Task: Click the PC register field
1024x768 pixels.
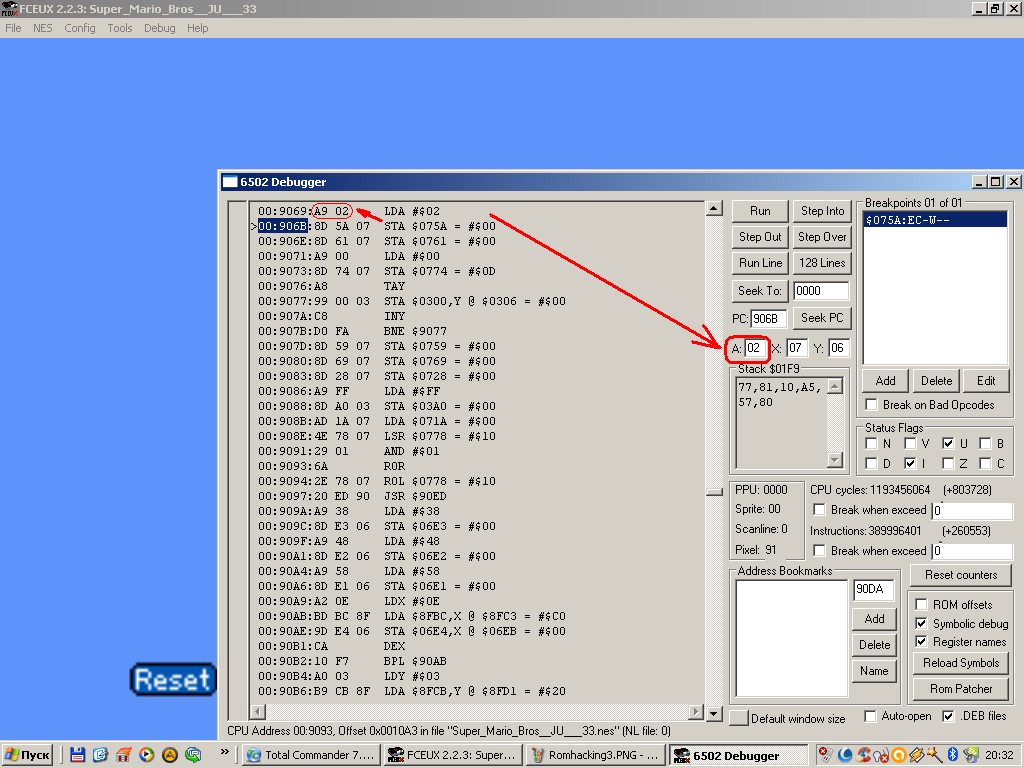Action: pos(768,319)
